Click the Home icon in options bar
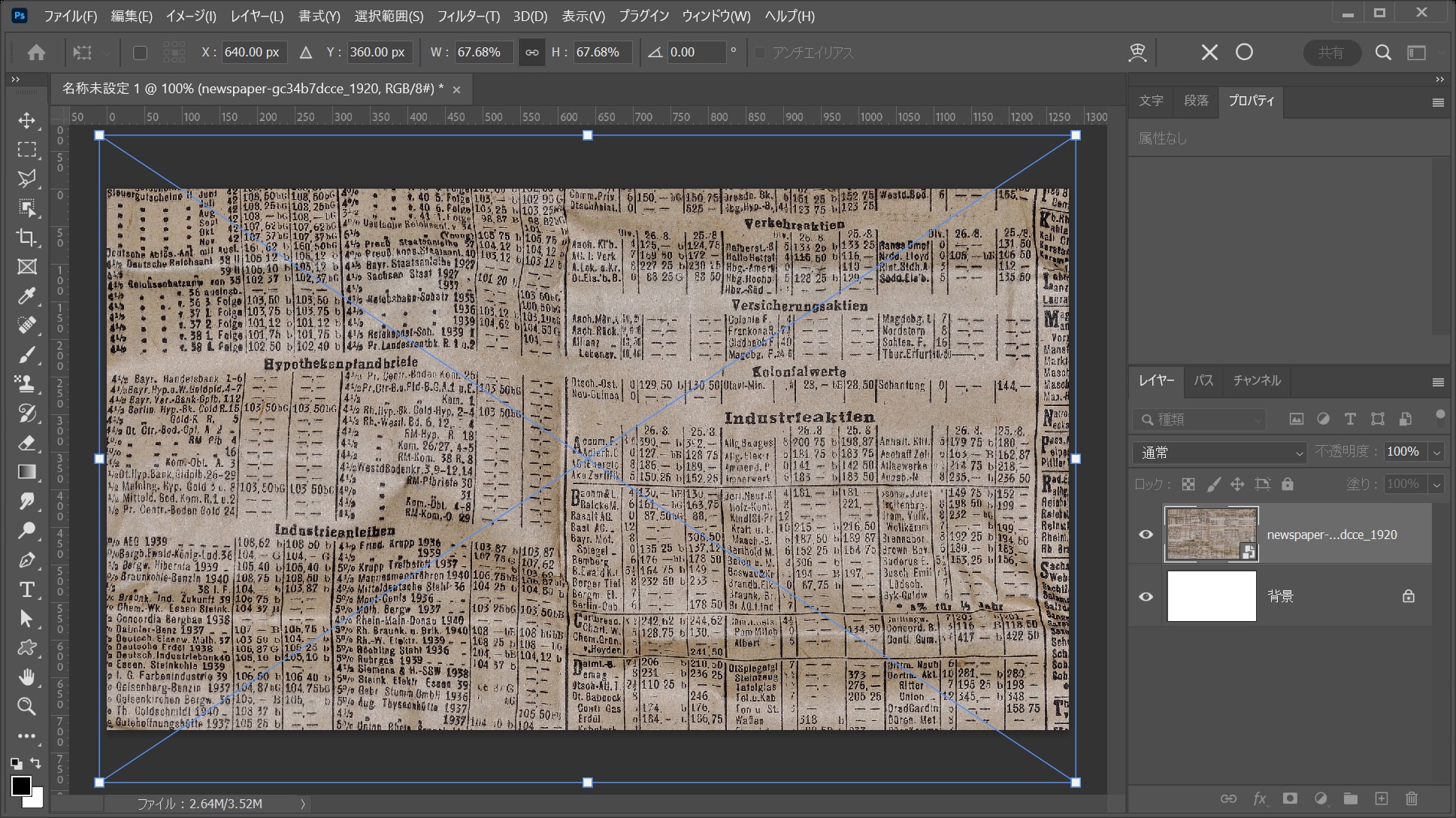 [36, 53]
